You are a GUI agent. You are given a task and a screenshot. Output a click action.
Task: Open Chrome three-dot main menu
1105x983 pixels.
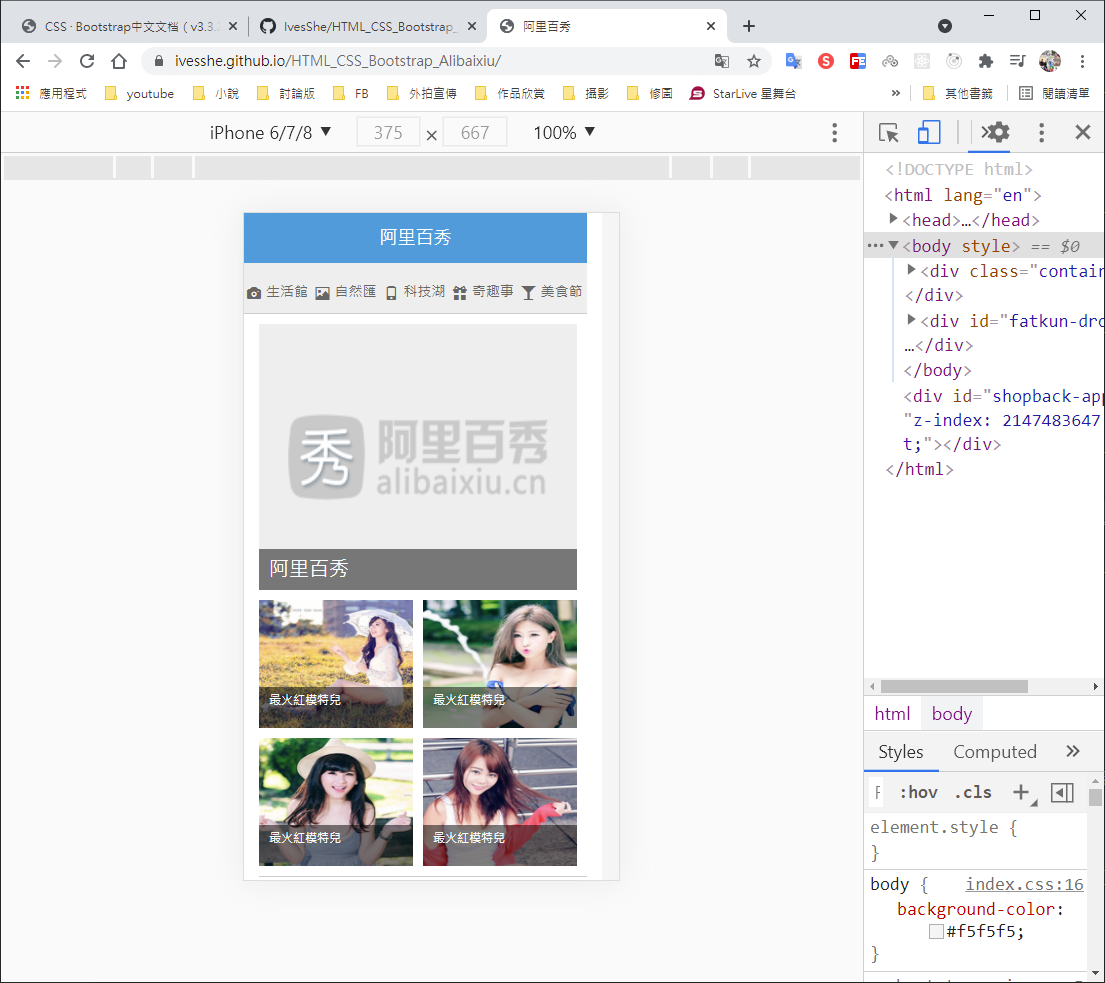(1082, 61)
